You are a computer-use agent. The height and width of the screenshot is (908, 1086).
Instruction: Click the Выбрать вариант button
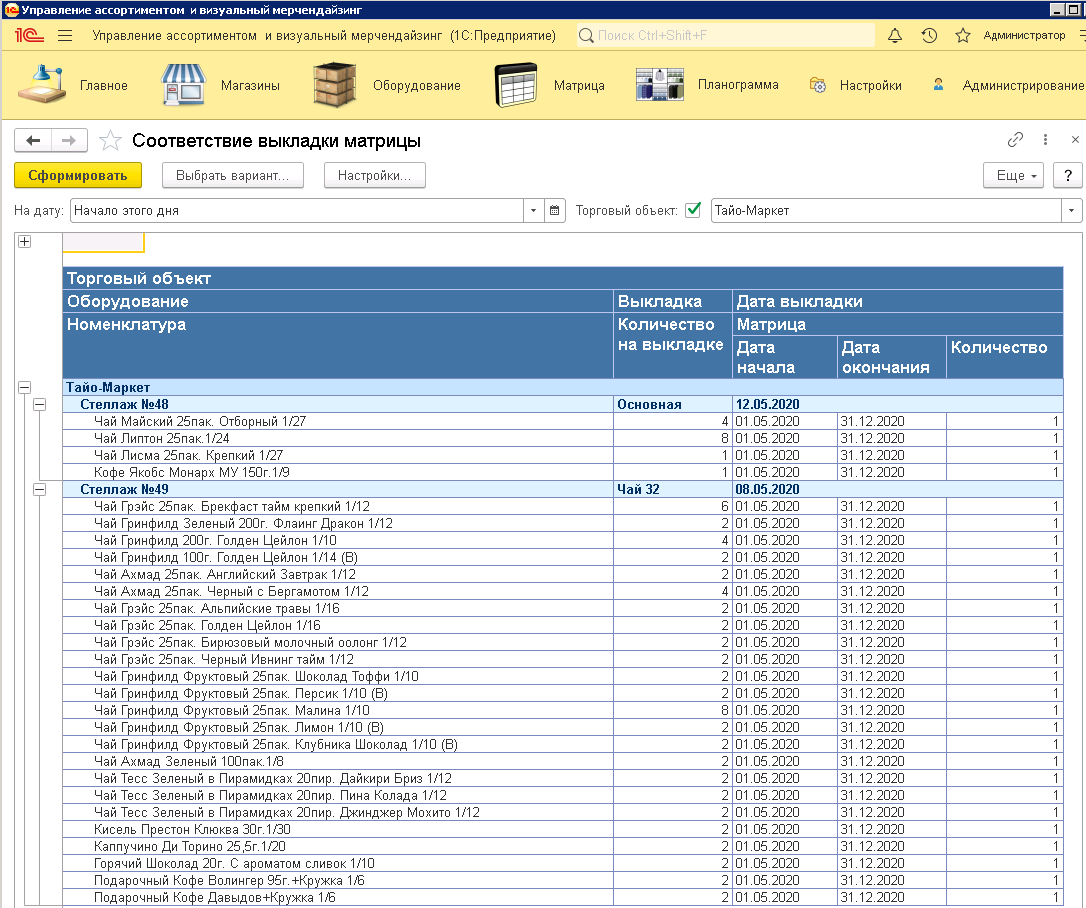pos(232,175)
